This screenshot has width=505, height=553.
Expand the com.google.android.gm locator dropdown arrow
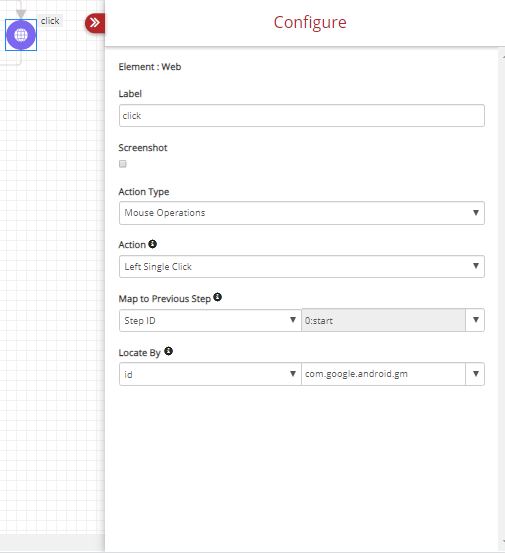475,374
